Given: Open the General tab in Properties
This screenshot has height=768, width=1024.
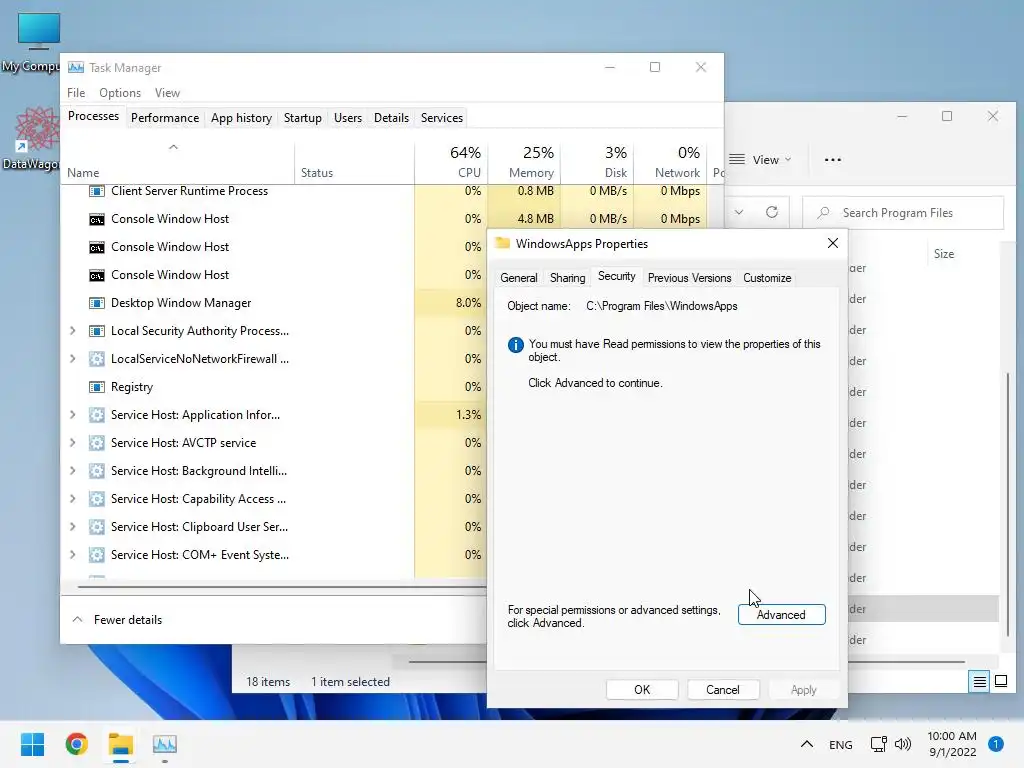Looking at the screenshot, I should coord(519,278).
